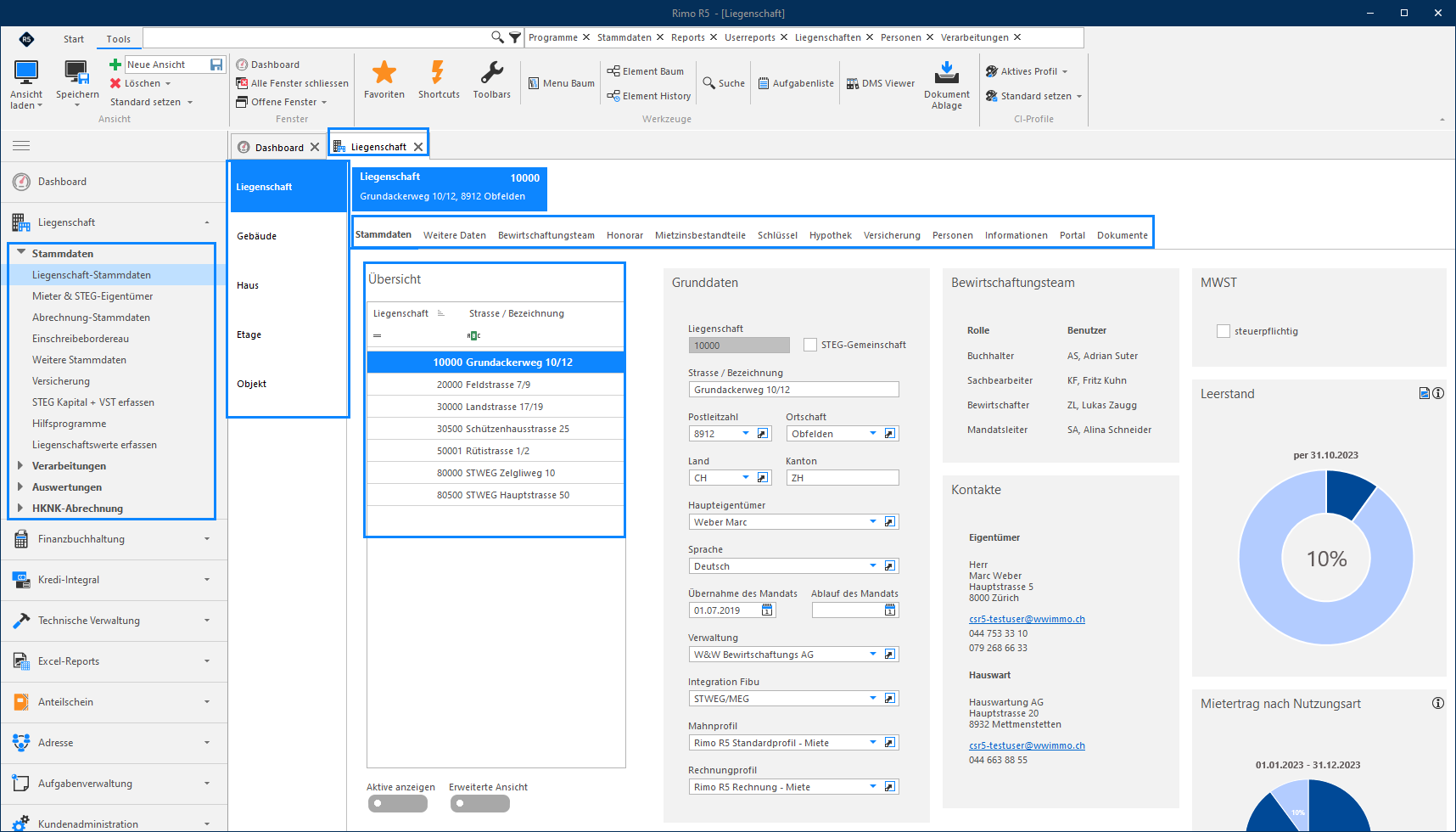Open the Mahnprofil dropdown
Image resolution: width=1456 pixels, height=832 pixels.
[873, 743]
